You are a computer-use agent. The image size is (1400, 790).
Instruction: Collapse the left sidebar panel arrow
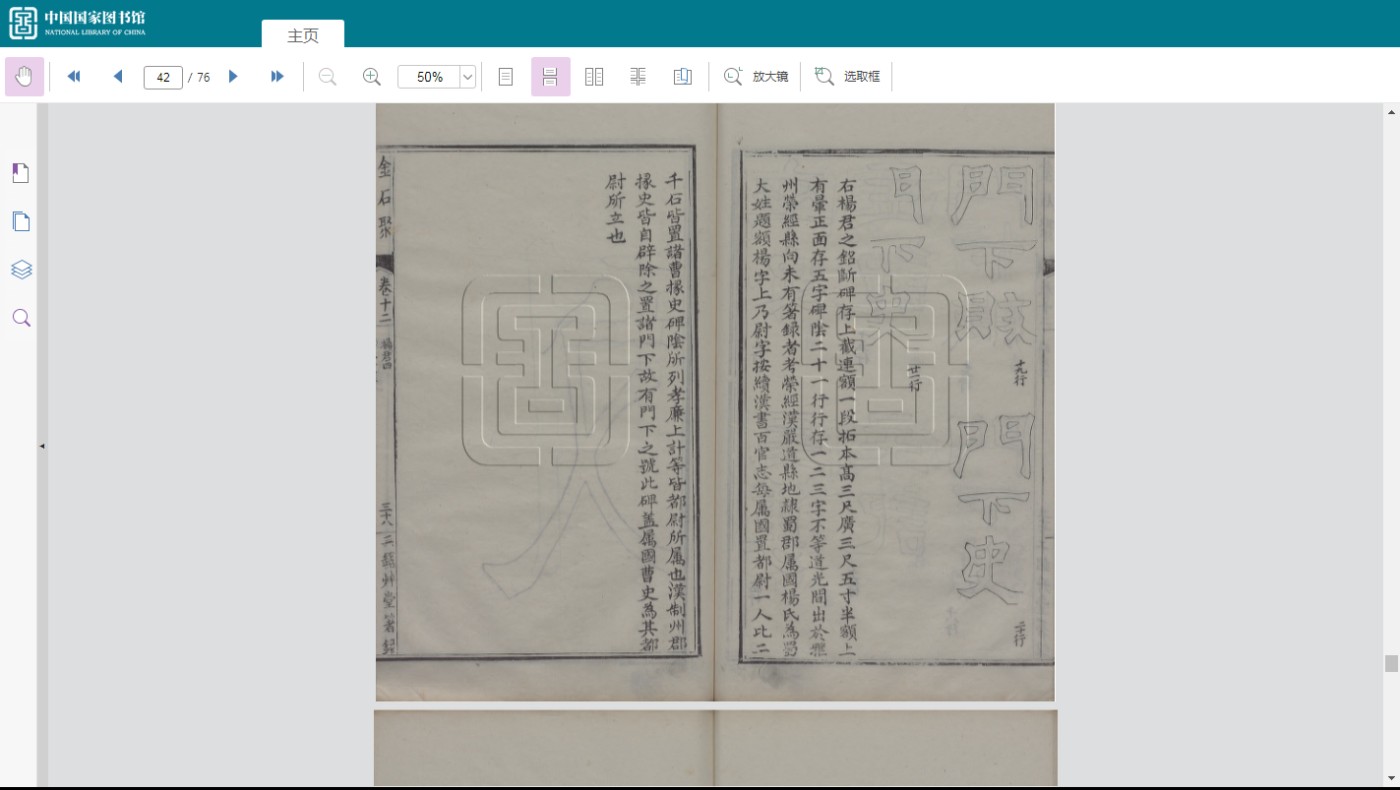point(42,446)
